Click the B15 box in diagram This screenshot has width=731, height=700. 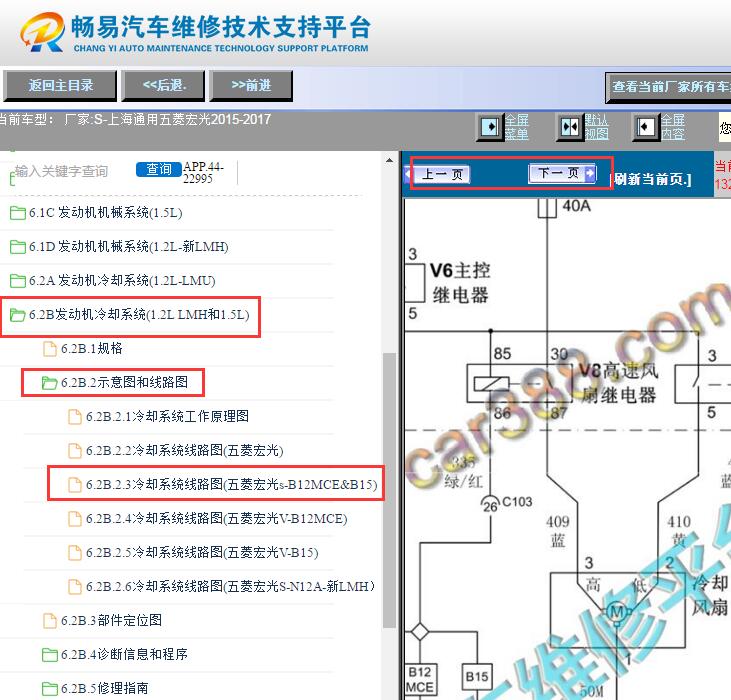tap(477, 677)
